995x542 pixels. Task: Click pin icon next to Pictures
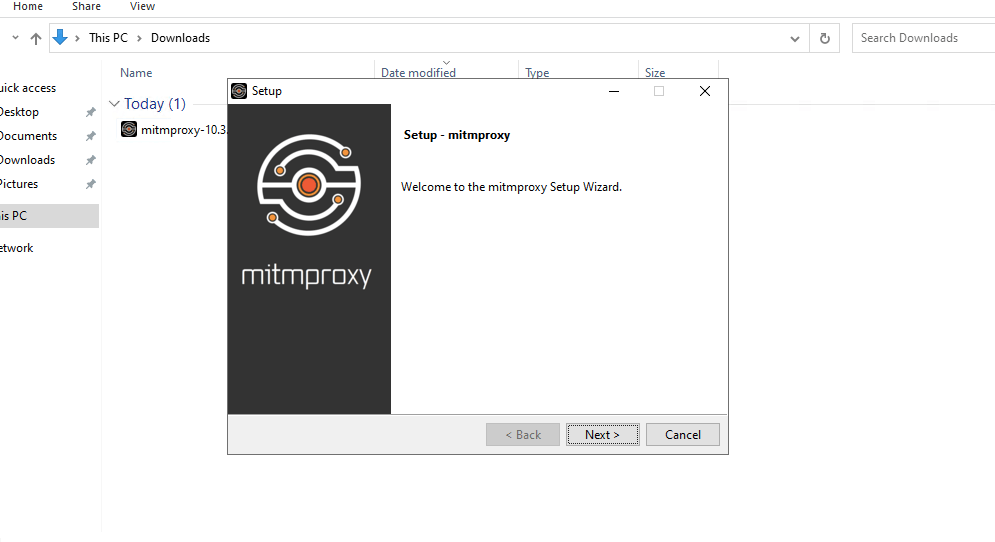pyautogui.click(x=91, y=184)
